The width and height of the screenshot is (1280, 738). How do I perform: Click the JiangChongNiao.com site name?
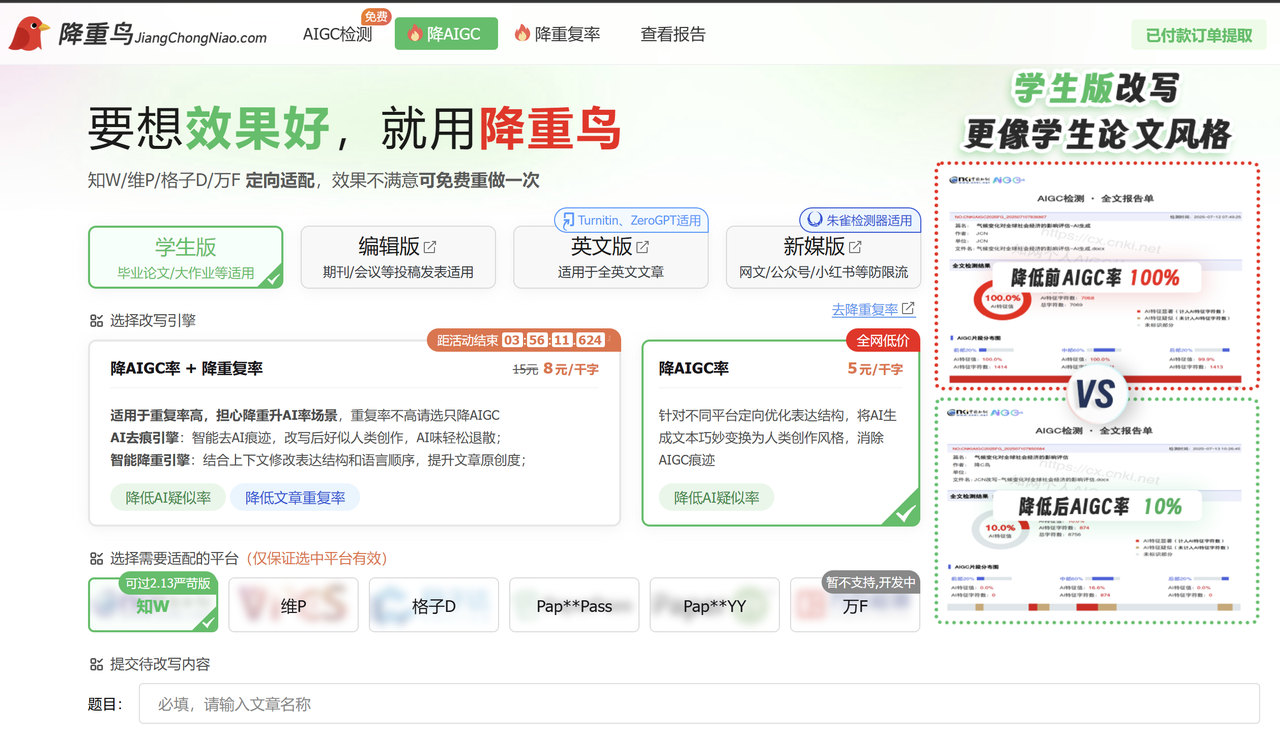pyautogui.click(x=200, y=38)
